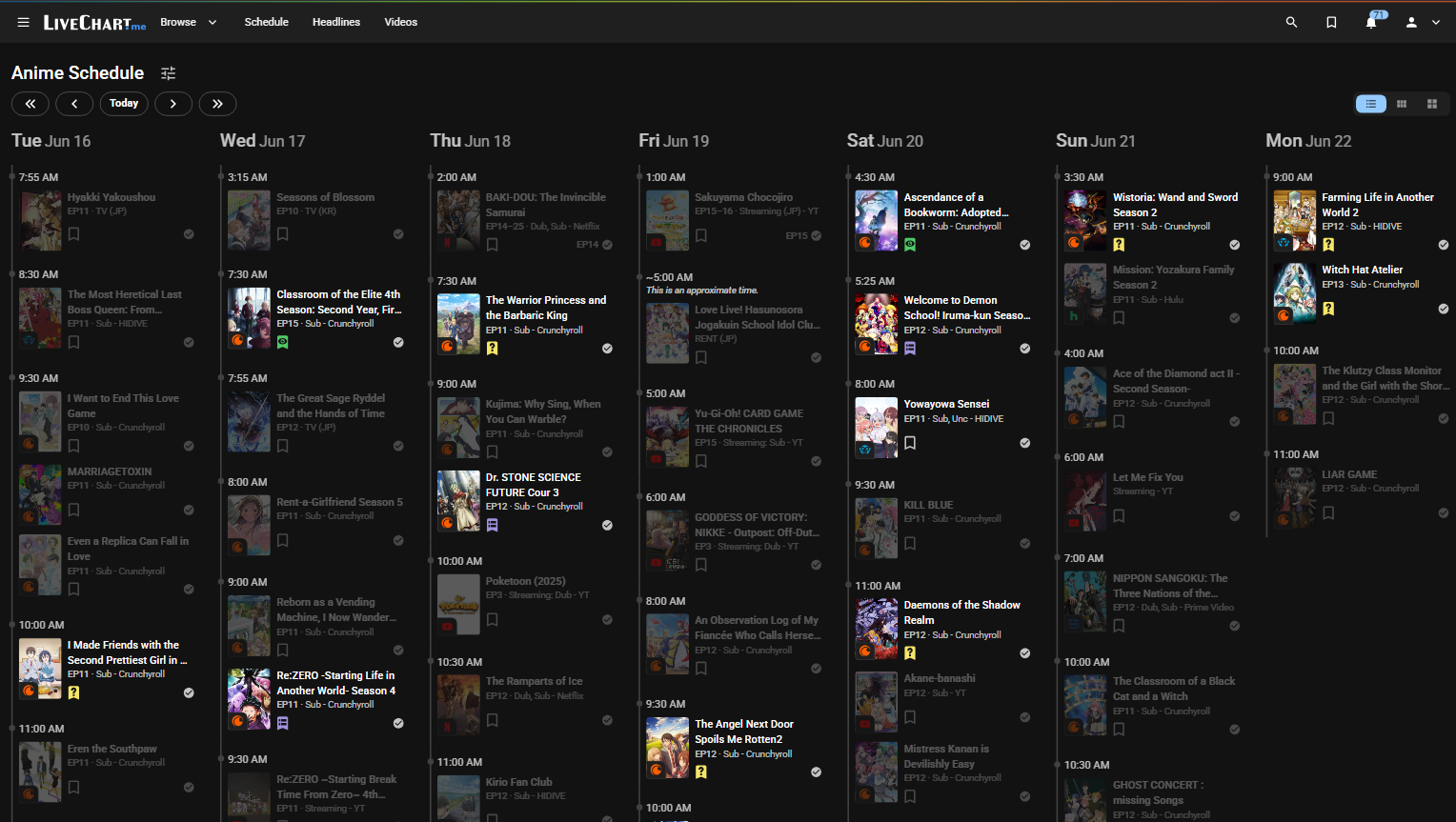Viewport: 1456px width, 822px height.
Task: Switch to list view layout
Action: [1371, 104]
